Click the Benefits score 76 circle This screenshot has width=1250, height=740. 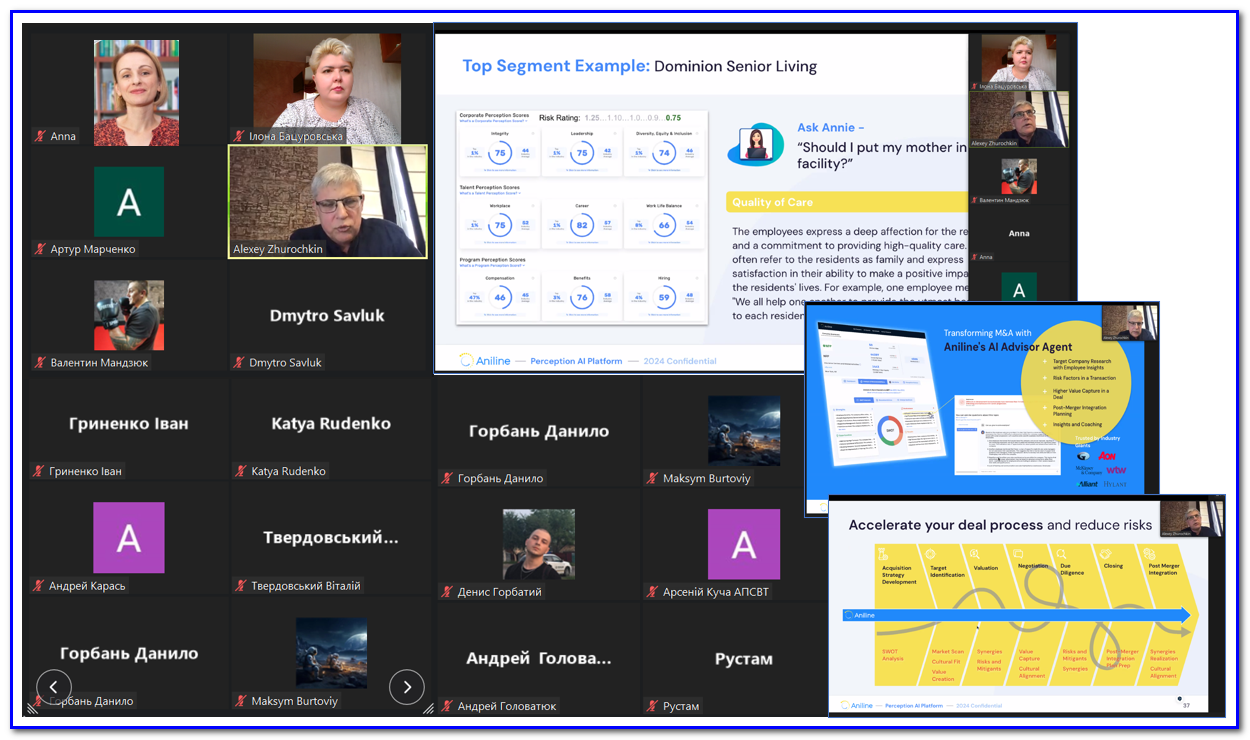(x=582, y=297)
